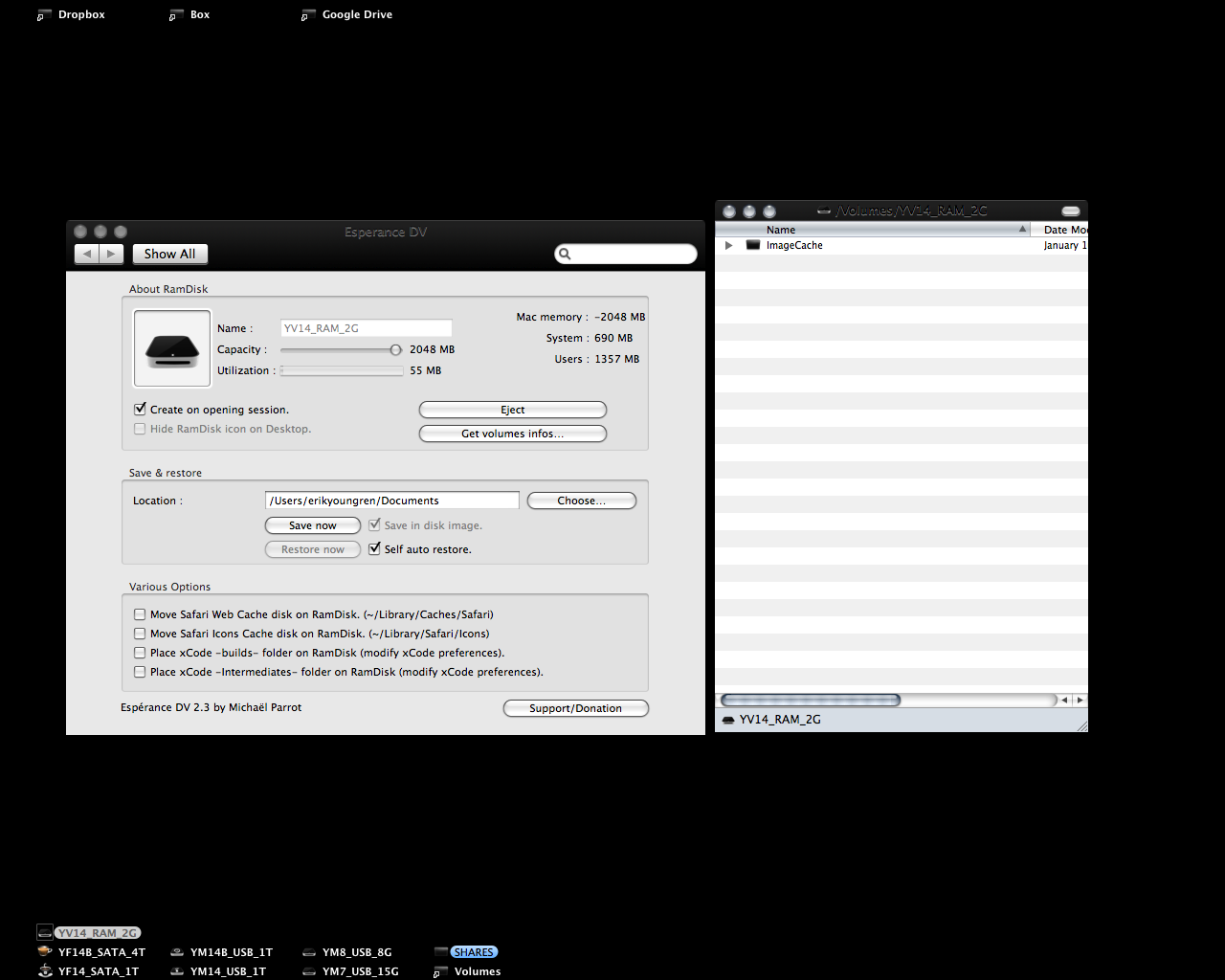Screen dimensions: 1225x980
Task: Click the 2048 MB capacity value
Action: point(433,349)
